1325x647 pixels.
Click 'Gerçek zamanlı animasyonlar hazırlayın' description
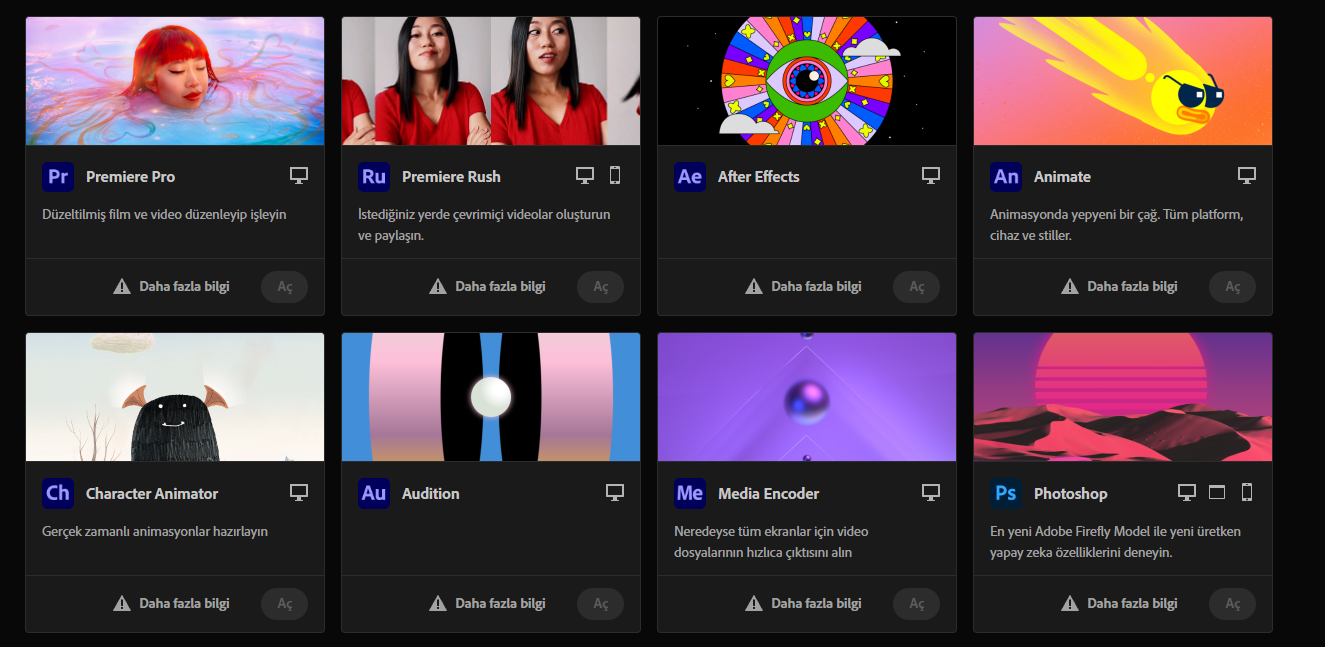155,532
